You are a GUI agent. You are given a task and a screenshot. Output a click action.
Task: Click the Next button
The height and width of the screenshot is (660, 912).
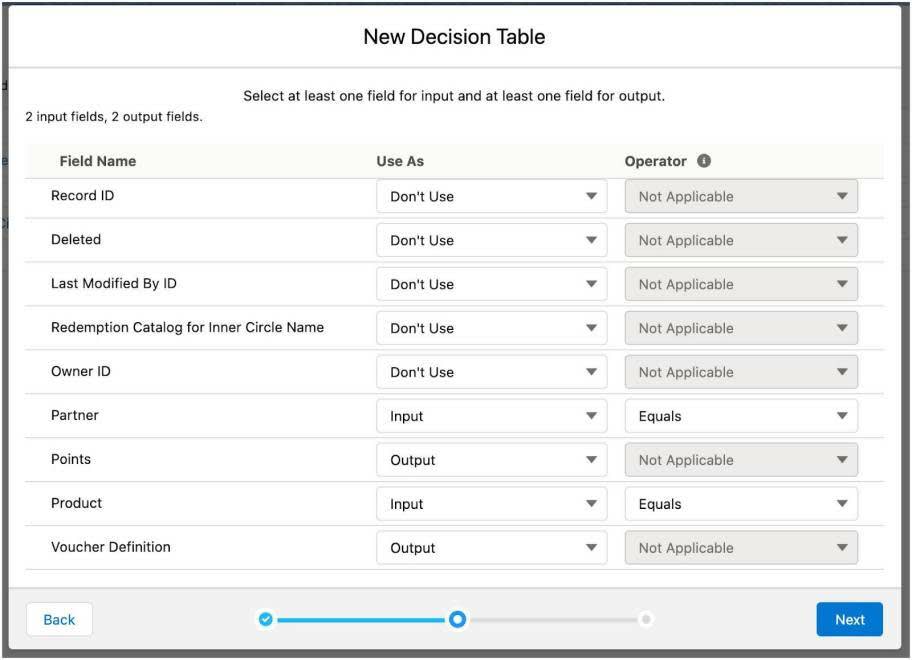point(849,619)
